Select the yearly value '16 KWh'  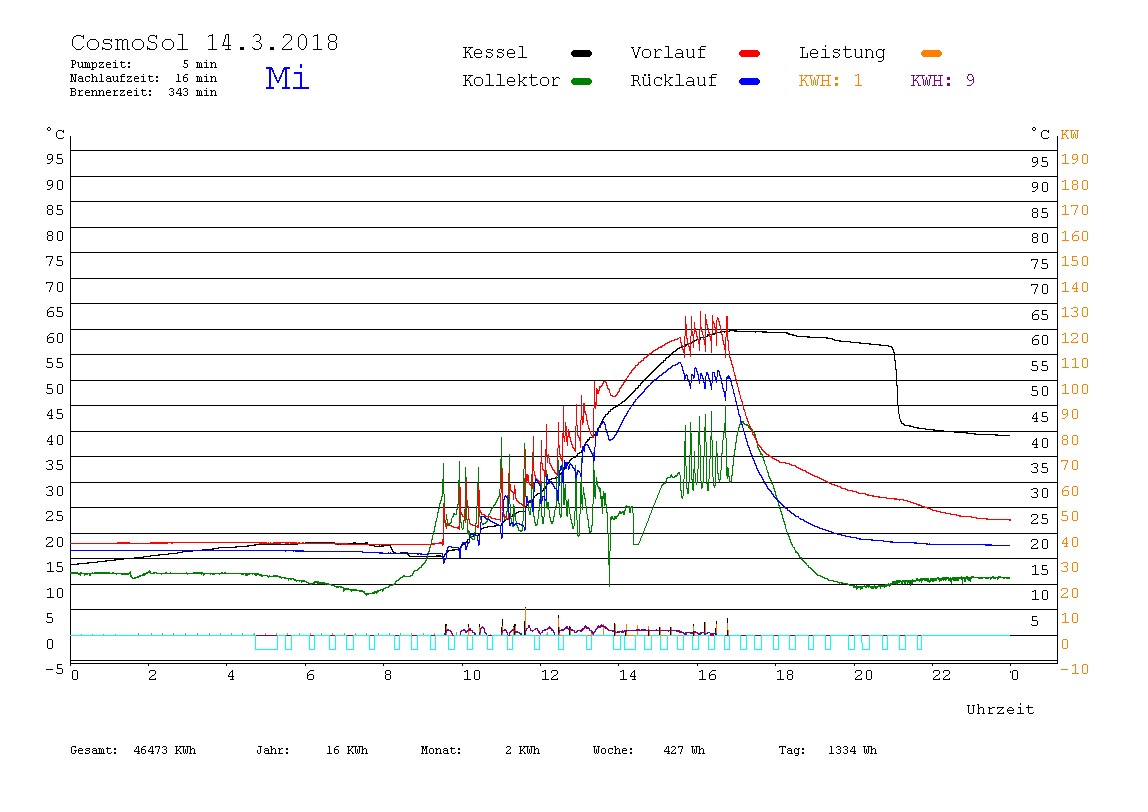(347, 750)
